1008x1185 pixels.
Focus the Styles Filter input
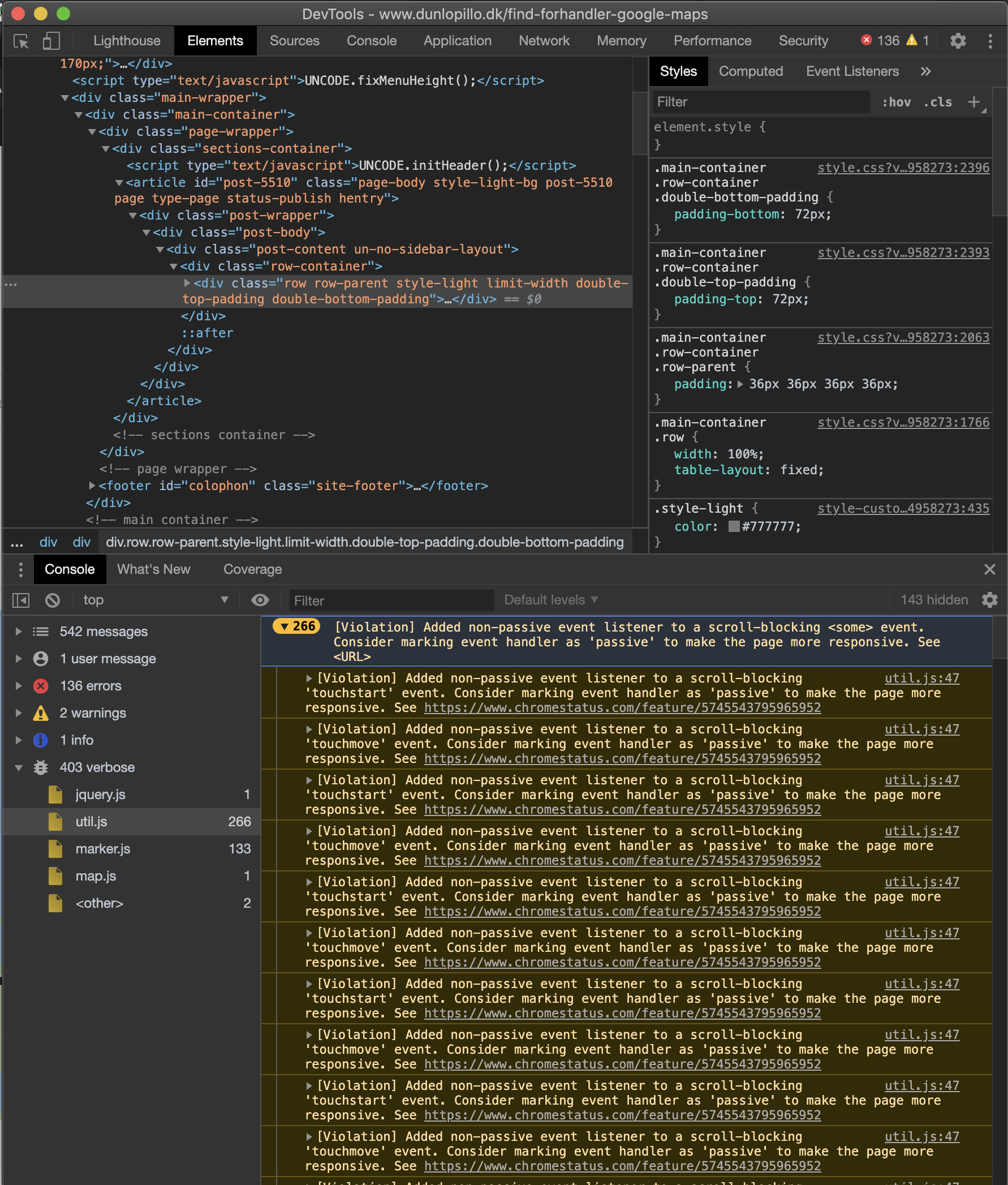pos(760,102)
